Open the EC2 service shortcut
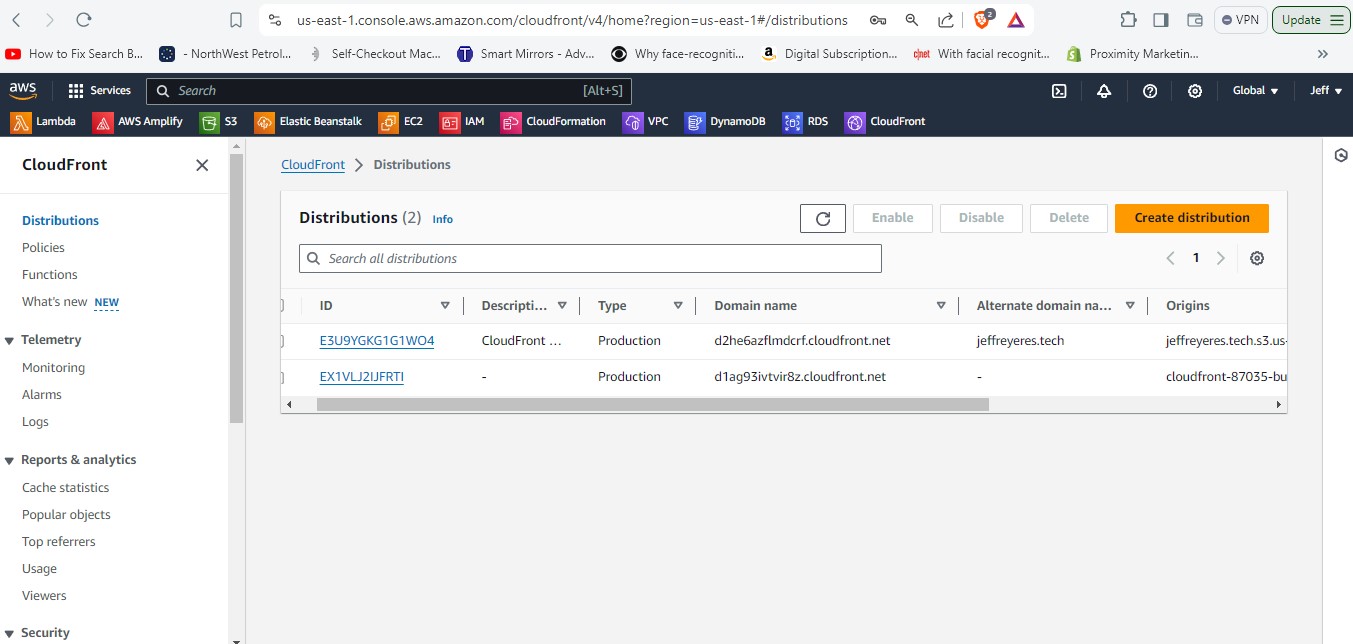The image size is (1353, 644). (x=401, y=122)
